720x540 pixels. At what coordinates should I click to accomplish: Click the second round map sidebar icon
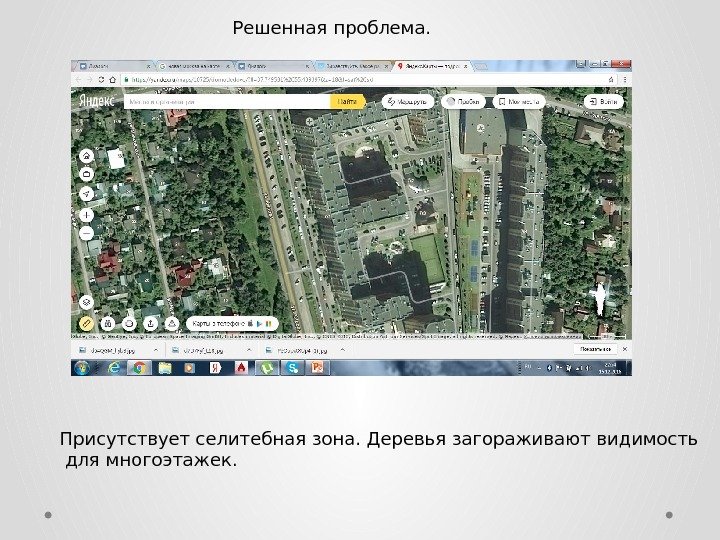(86, 174)
